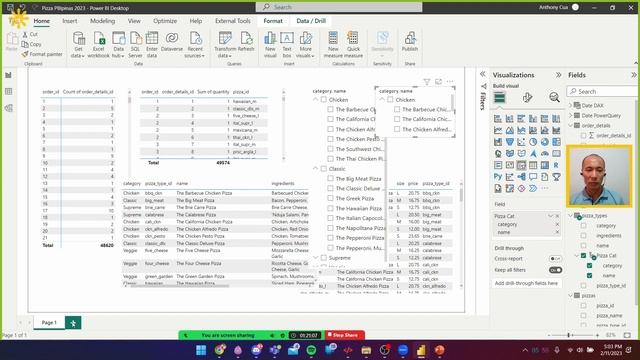The image size is (640, 360).
Task: Create a New measure
Action: click(x=333, y=45)
